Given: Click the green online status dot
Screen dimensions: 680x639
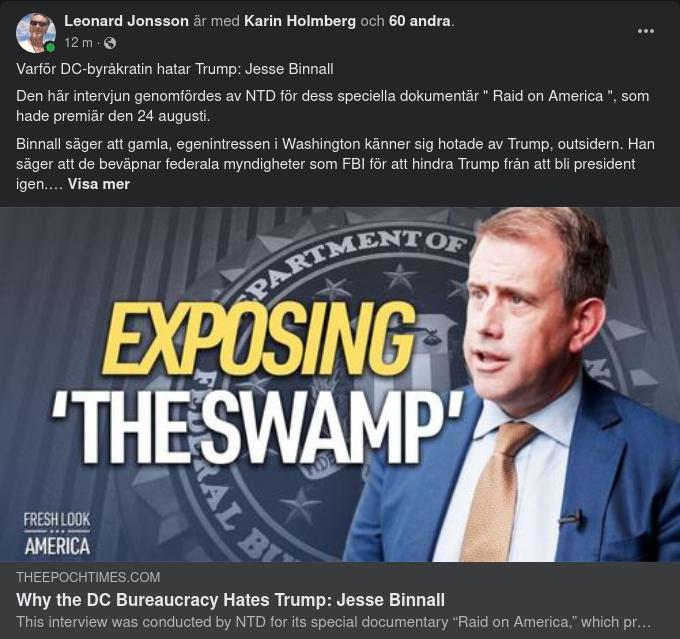Looking at the screenshot, I should (50, 47).
